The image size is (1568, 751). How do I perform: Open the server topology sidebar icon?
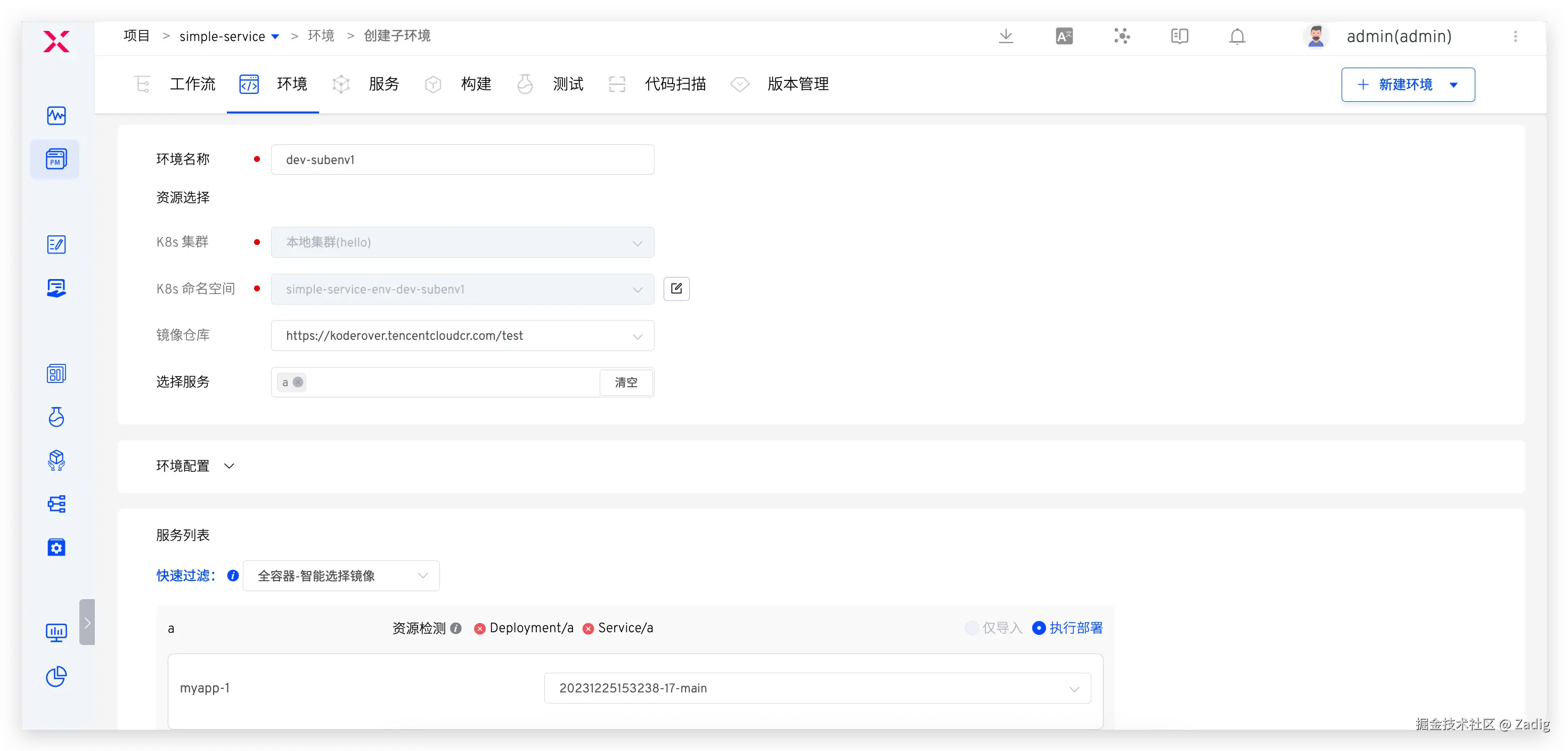tap(56, 504)
